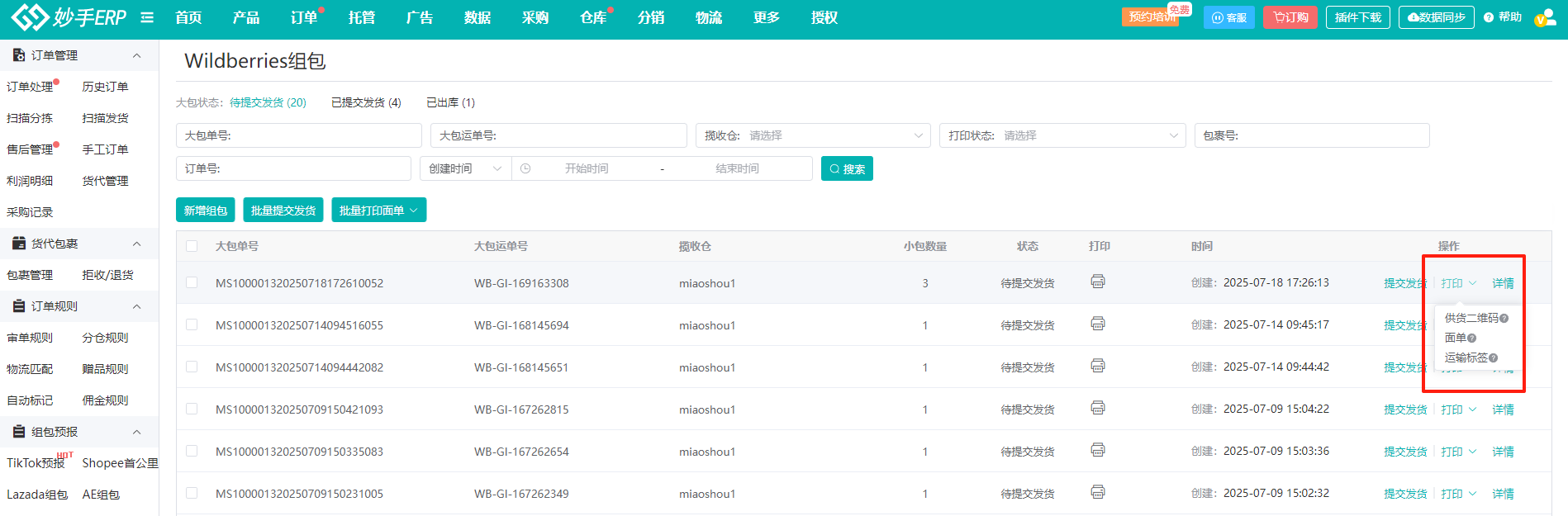This screenshot has height=516, width=1568.
Task: Click the 结束时间 end date field
Action: coord(737,168)
